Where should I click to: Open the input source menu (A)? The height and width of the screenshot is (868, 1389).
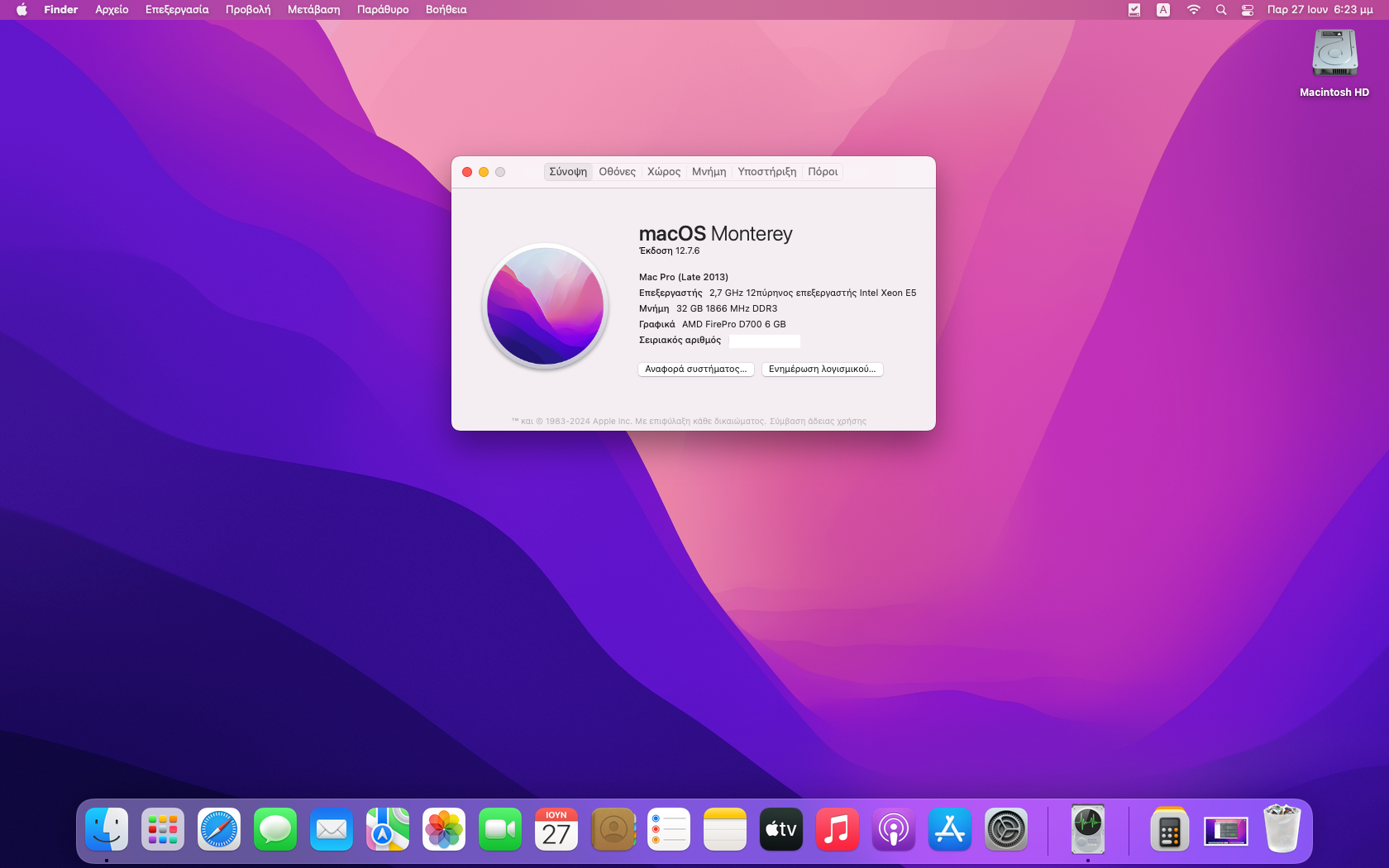point(1163,10)
